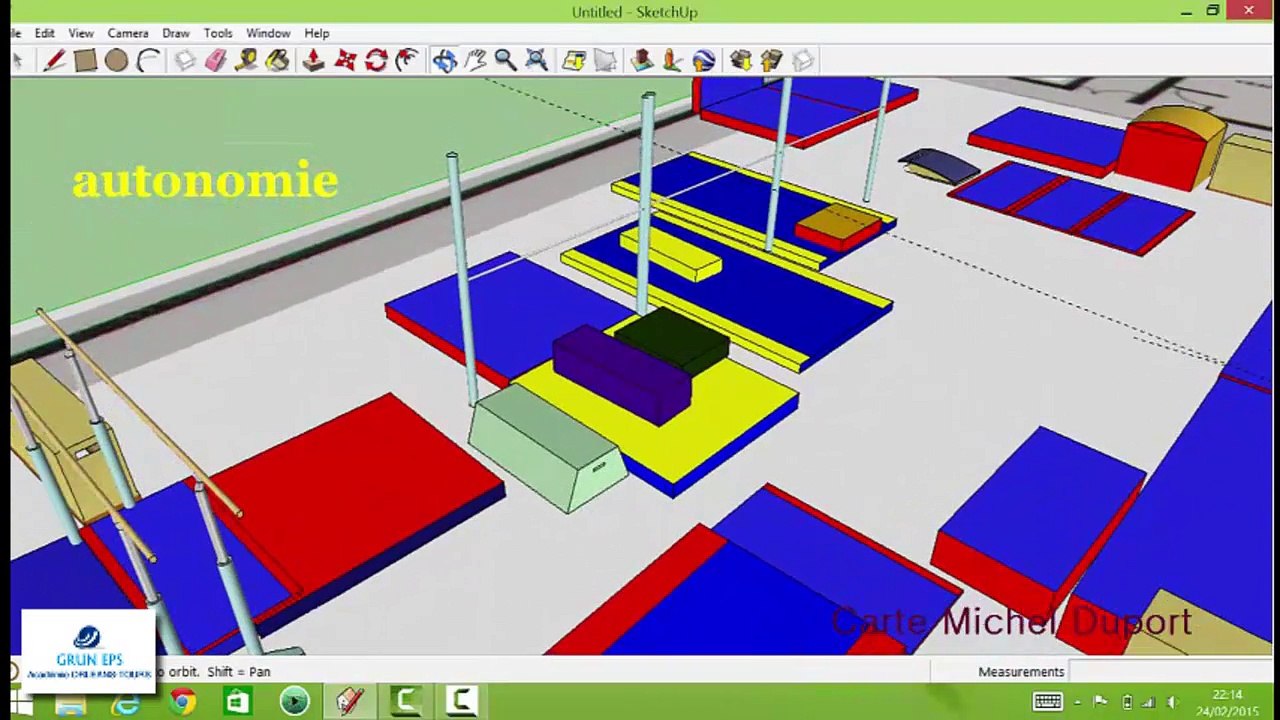The image size is (1280, 720).
Task: Open the touch keyboard tray icon
Action: 1048,702
